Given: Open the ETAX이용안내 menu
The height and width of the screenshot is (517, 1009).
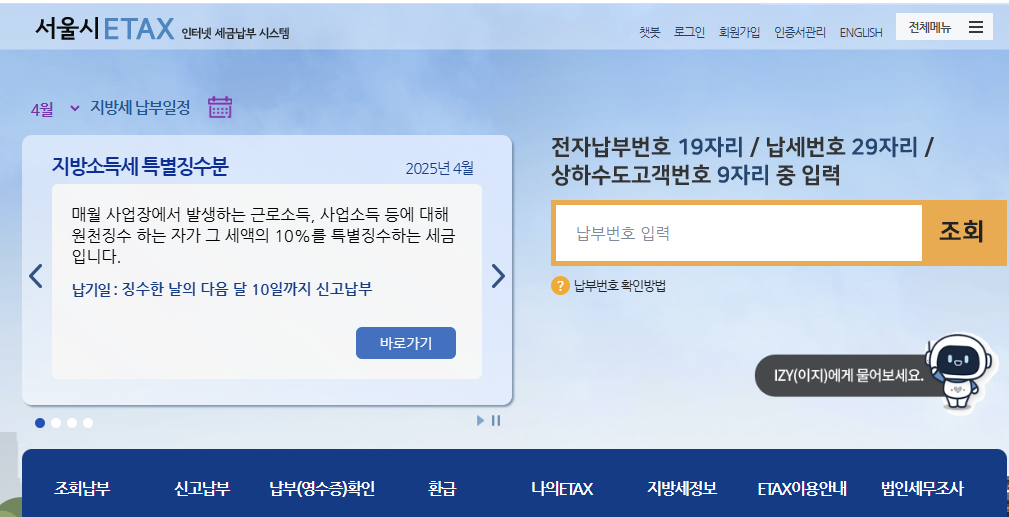Looking at the screenshot, I should coord(802,489).
